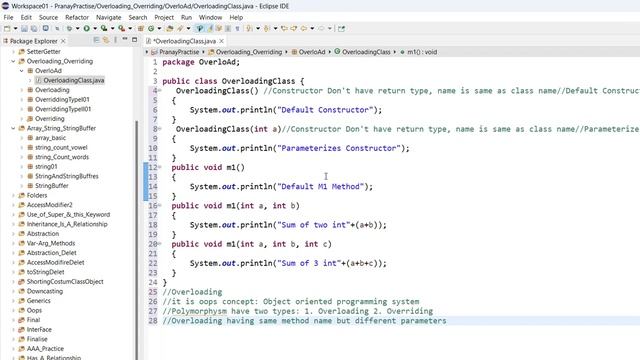This screenshot has height=360, width=640.
Task: Open the Refactor menu
Action: click(77, 17)
